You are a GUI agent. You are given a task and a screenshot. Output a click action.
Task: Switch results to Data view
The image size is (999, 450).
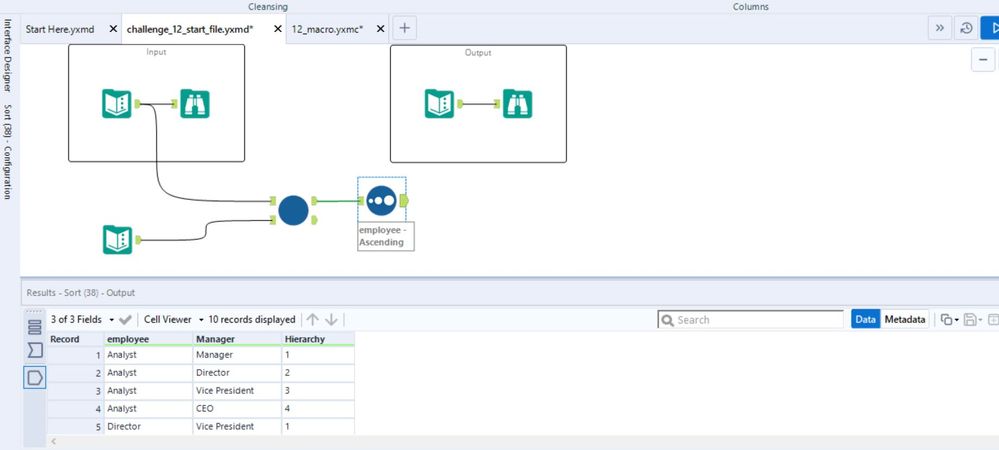tap(865, 319)
